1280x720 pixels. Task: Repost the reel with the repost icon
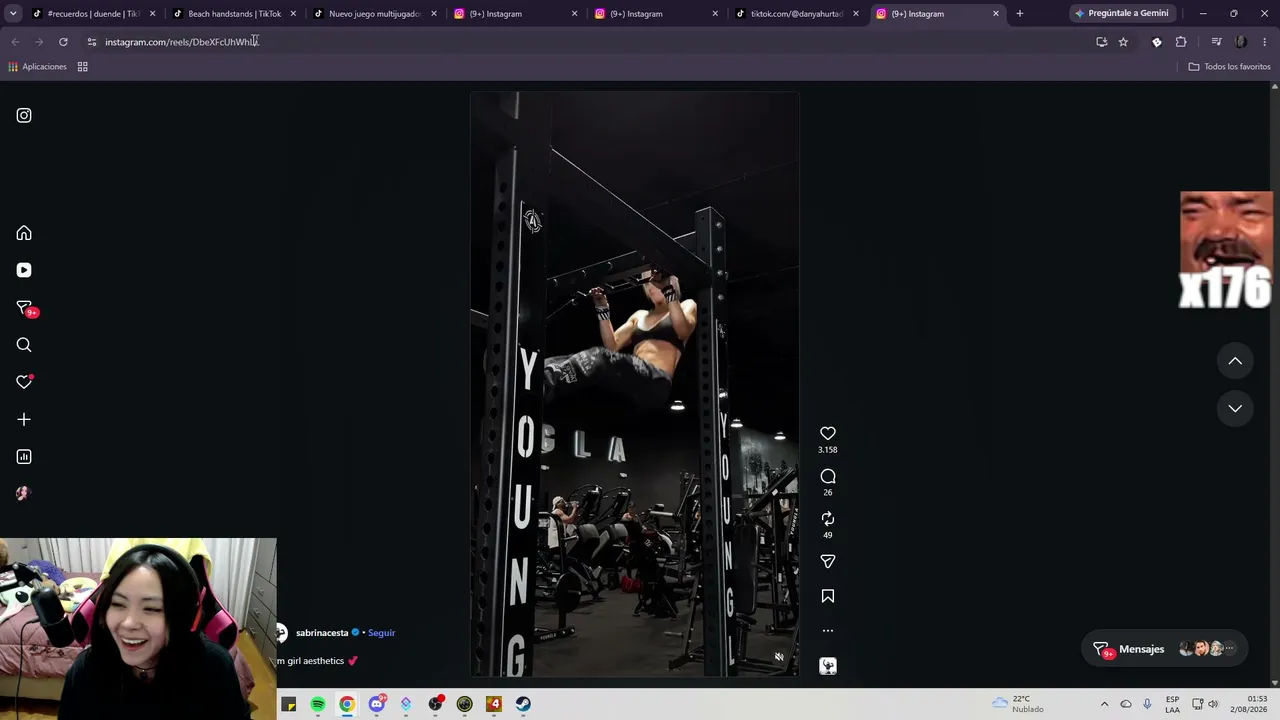click(x=828, y=518)
